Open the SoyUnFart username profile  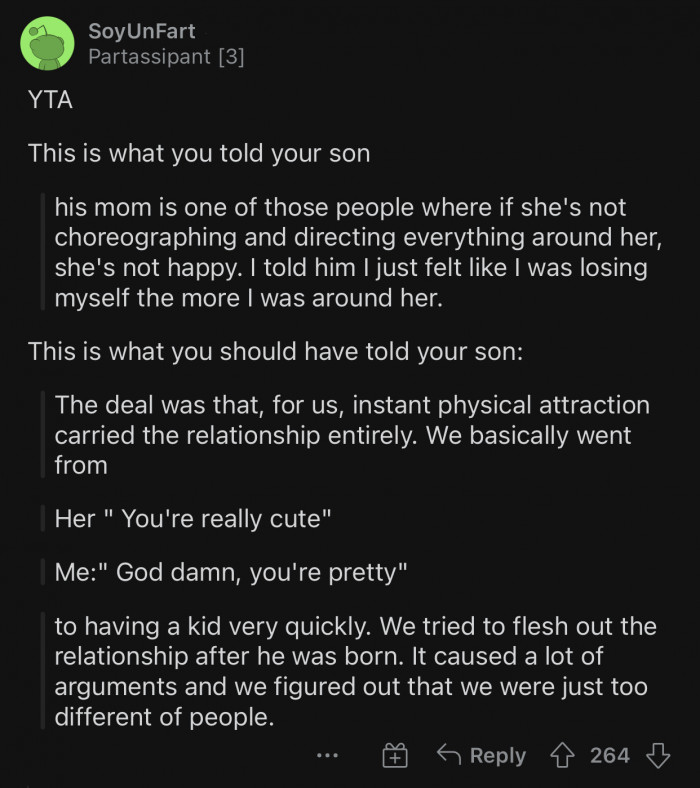pyautogui.click(x=141, y=31)
